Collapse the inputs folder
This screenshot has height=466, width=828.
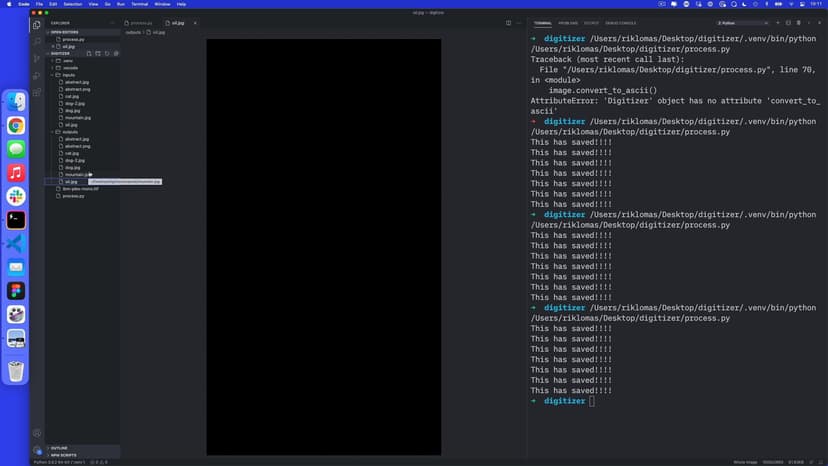68,75
